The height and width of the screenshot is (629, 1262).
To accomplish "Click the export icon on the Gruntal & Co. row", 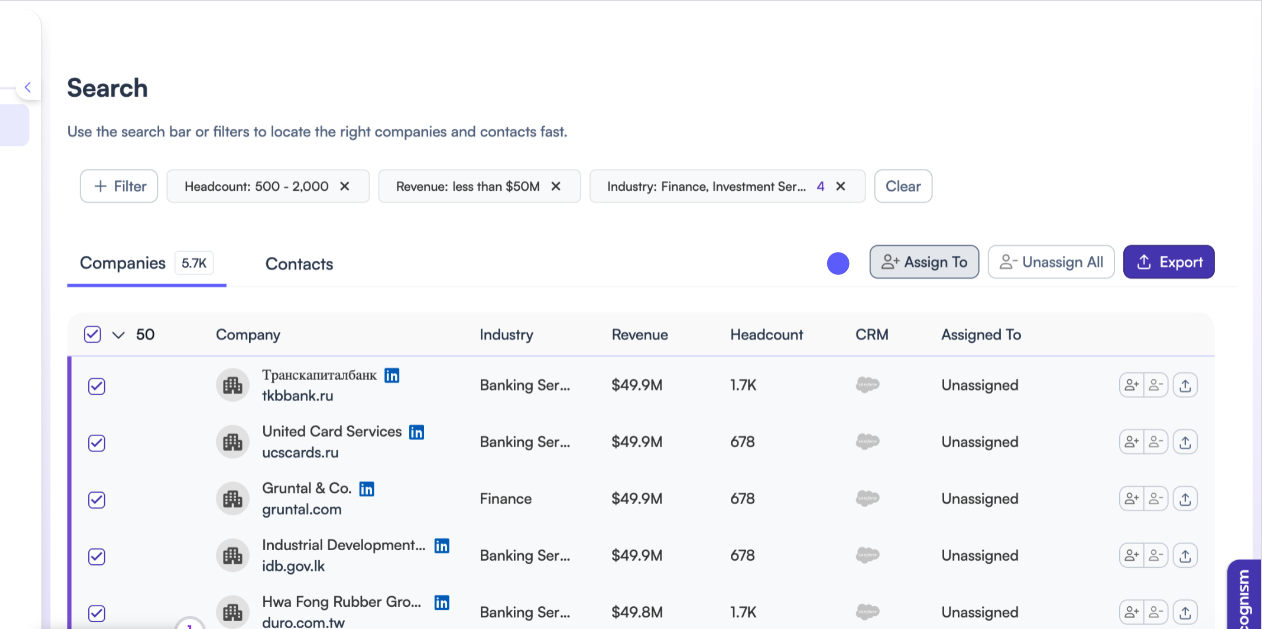I will (1185, 498).
